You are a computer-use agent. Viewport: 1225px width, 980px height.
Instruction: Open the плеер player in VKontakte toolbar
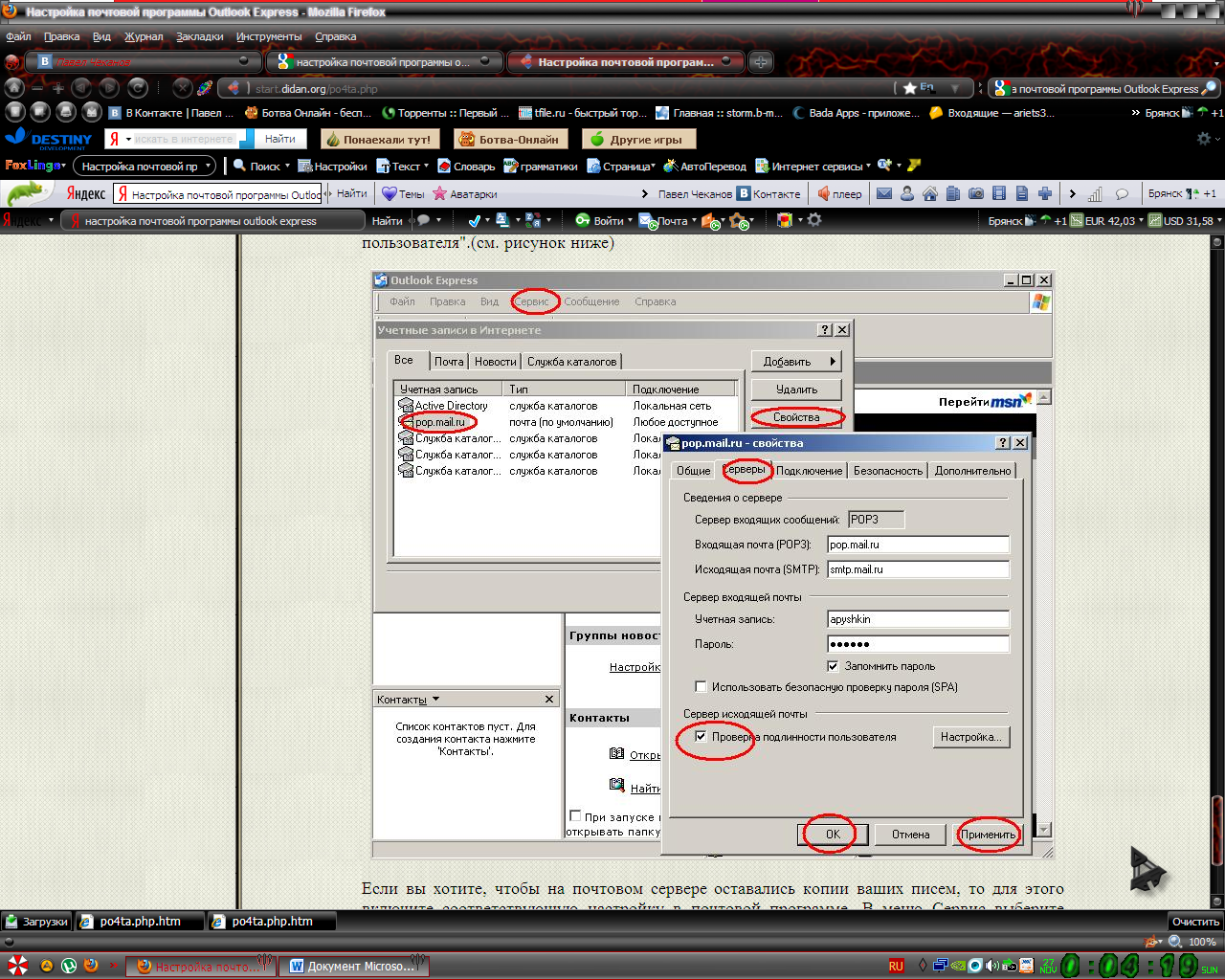tap(838, 193)
